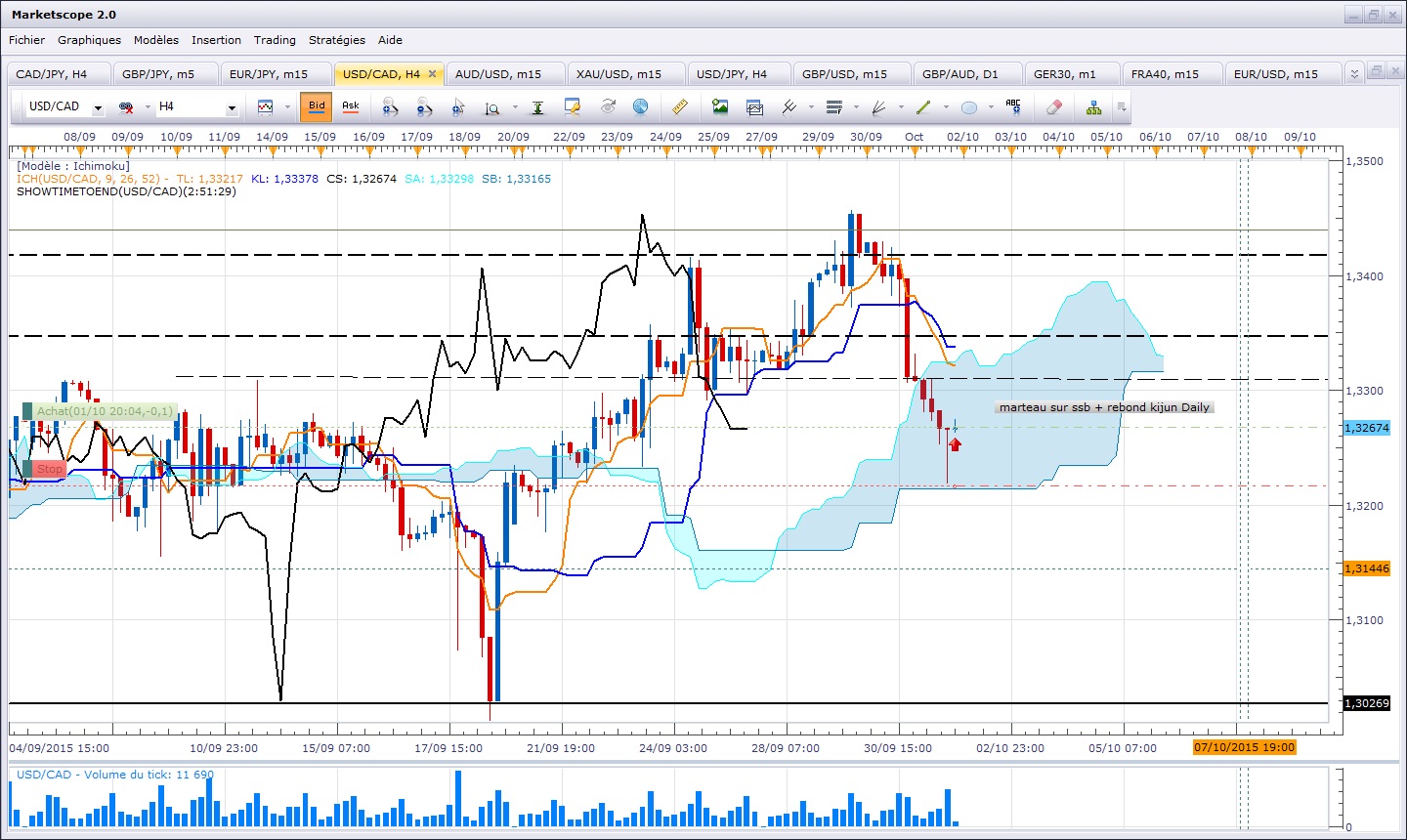1407x840 pixels.
Task: Click the blue globe icon
Action: (641, 106)
